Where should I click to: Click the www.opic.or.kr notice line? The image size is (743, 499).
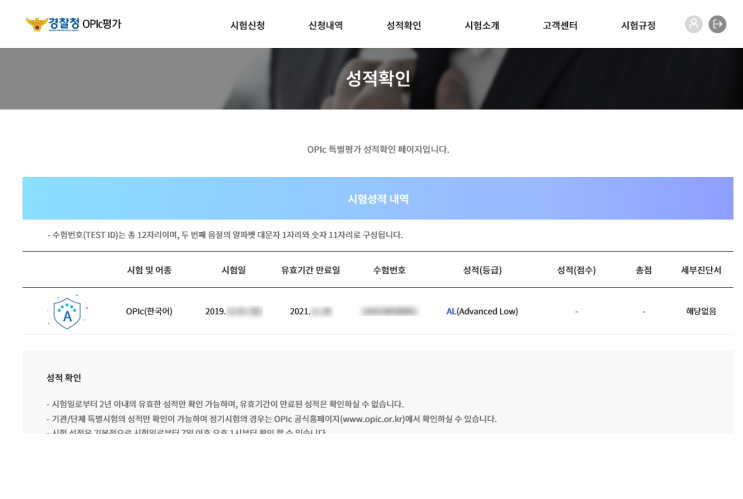click(x=272, y=419)
